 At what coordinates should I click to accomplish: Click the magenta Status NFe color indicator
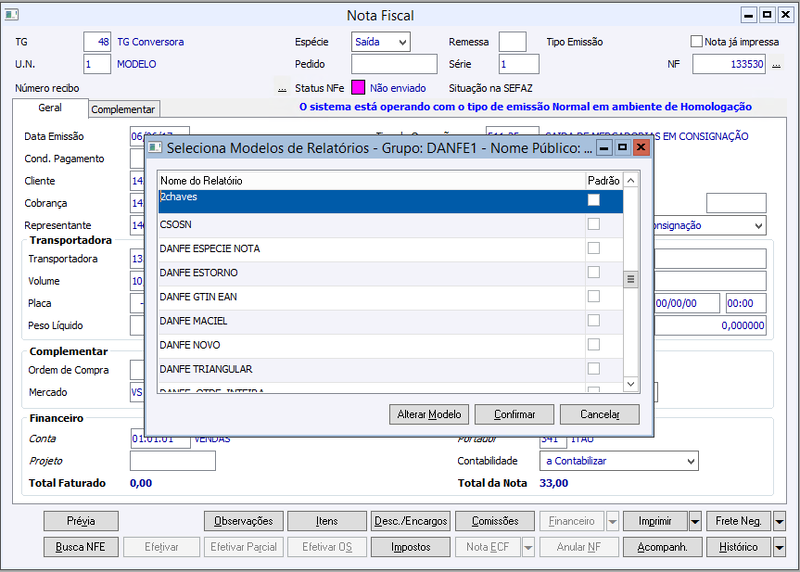[358, 88]
